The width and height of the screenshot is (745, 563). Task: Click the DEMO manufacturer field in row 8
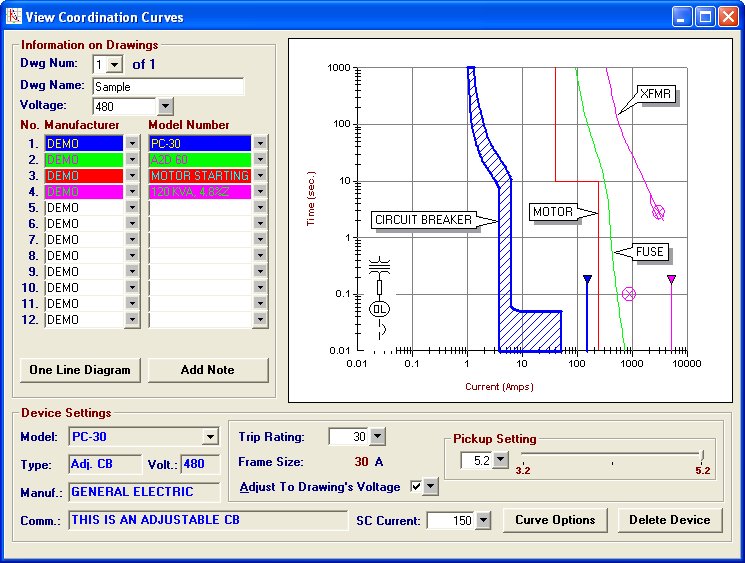click(84, 256)
